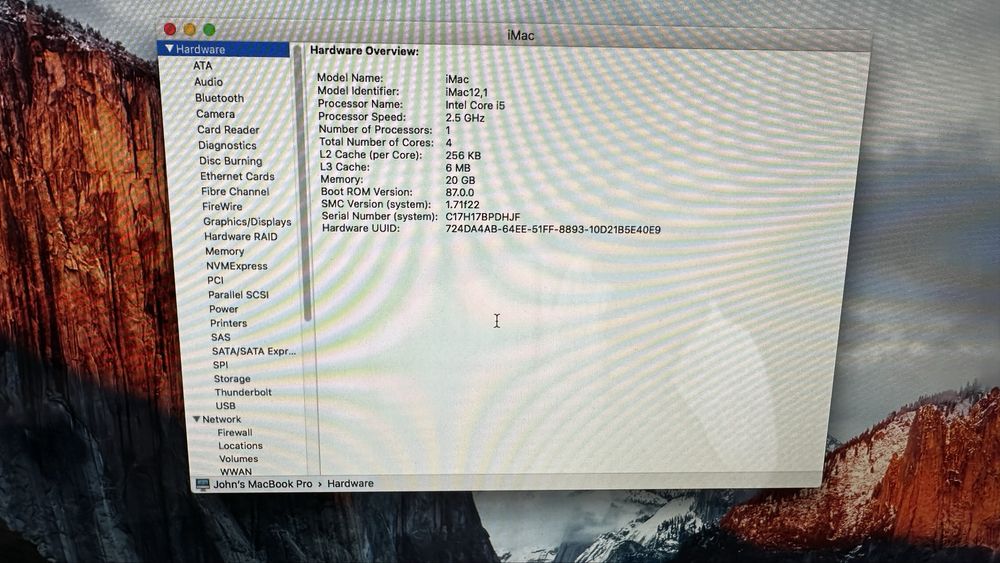The image size is (1000, 563).
Task: Click the 2.5 GHz processor speed
Action: pos(465,118)
